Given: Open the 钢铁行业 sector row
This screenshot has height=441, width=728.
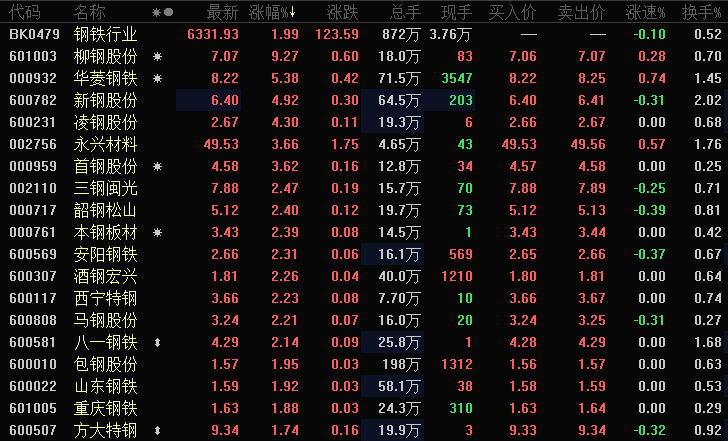Looking at the screenshot, I should point(364,34).
